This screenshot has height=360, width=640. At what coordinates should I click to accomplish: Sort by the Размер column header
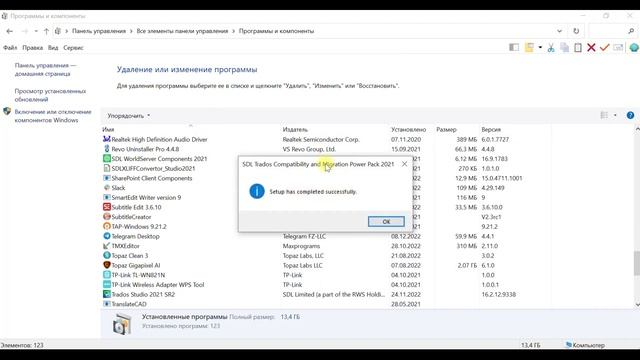(446, 129)
